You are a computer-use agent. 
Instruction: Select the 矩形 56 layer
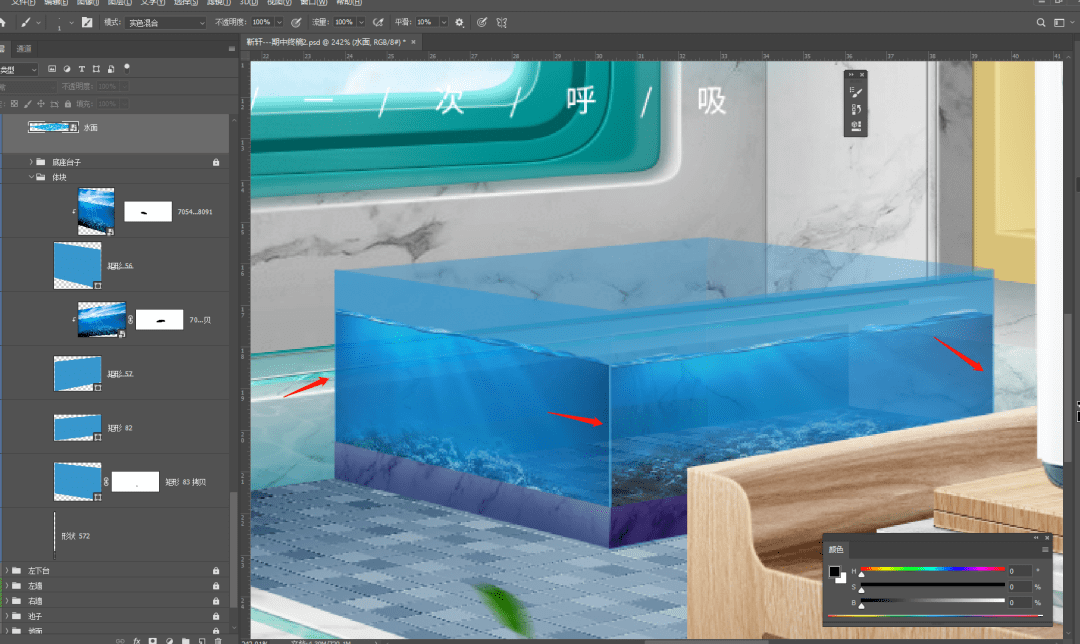(120, 266)
